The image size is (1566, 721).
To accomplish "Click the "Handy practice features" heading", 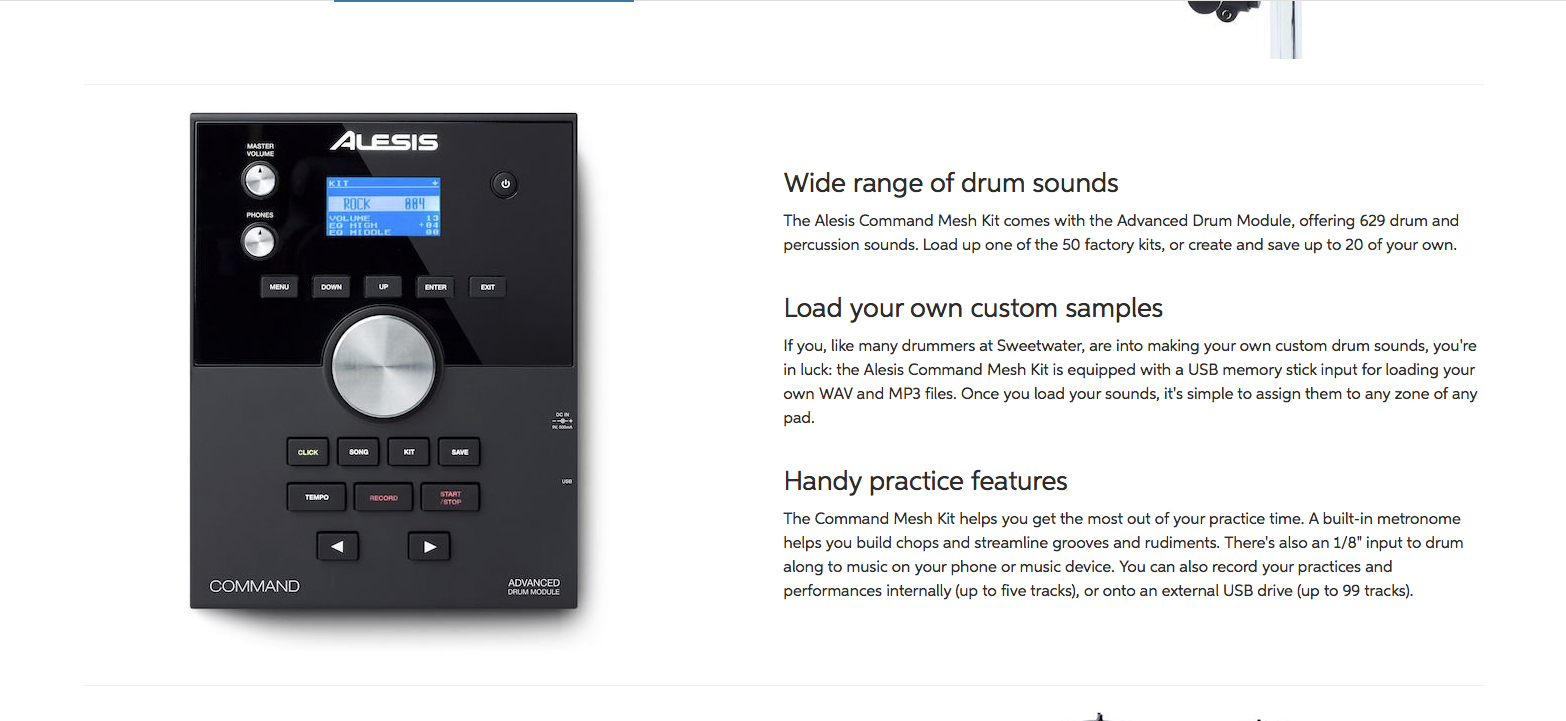I will tap(925, 481).
